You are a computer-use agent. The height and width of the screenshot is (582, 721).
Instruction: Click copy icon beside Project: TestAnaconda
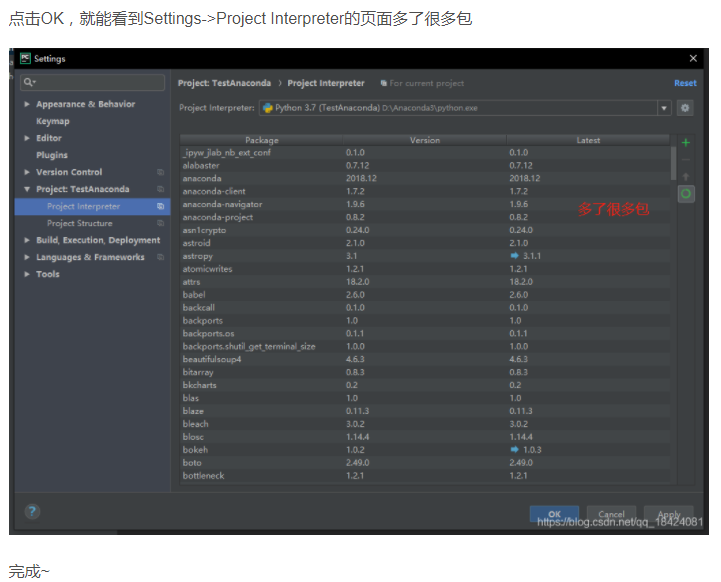(160, 189)
